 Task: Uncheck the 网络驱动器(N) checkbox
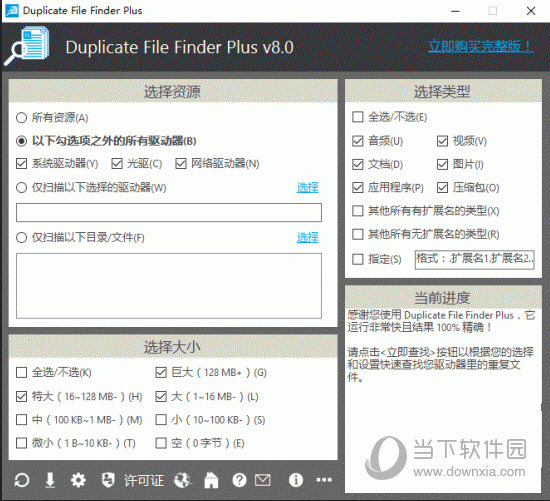[181, 163]
